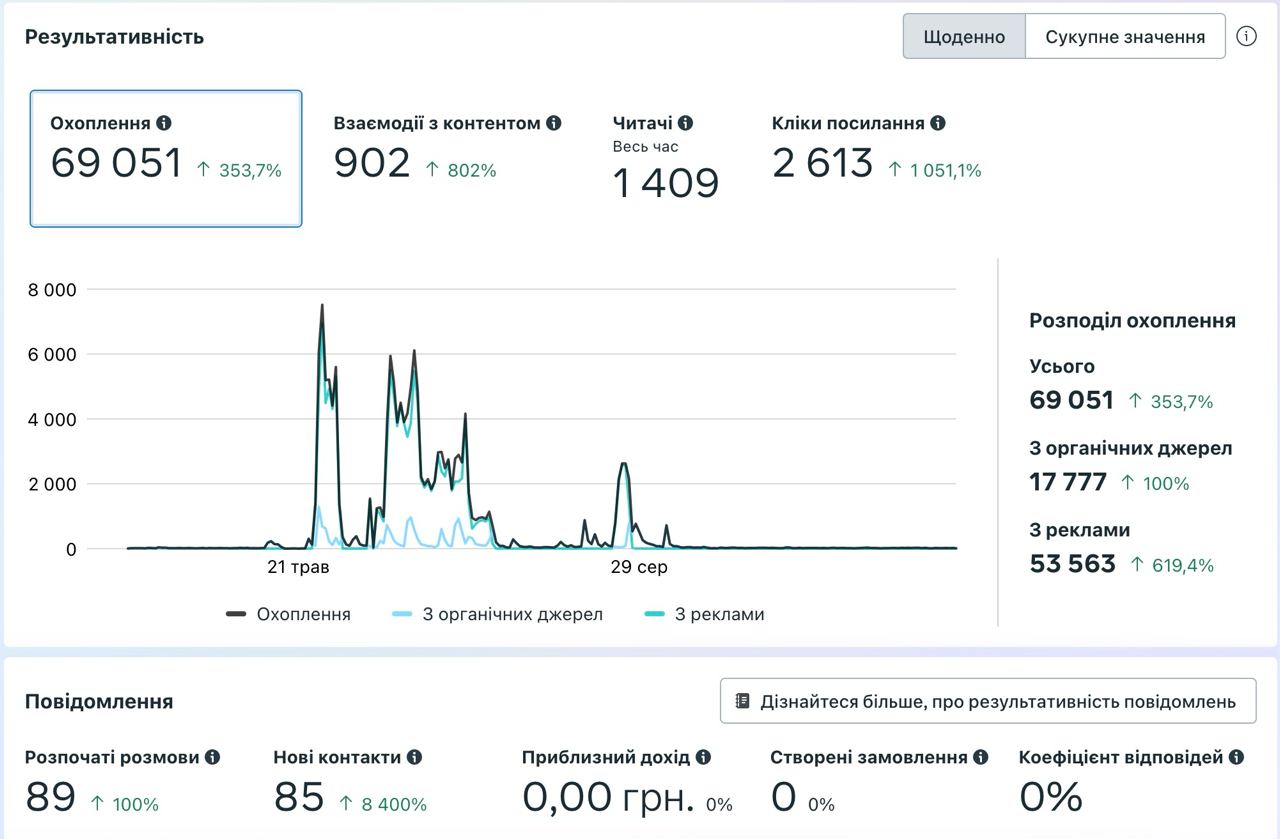The image size is (1280, 839).
Task: Click the 17 777 organic reach value
Action: pos(1068,482)
